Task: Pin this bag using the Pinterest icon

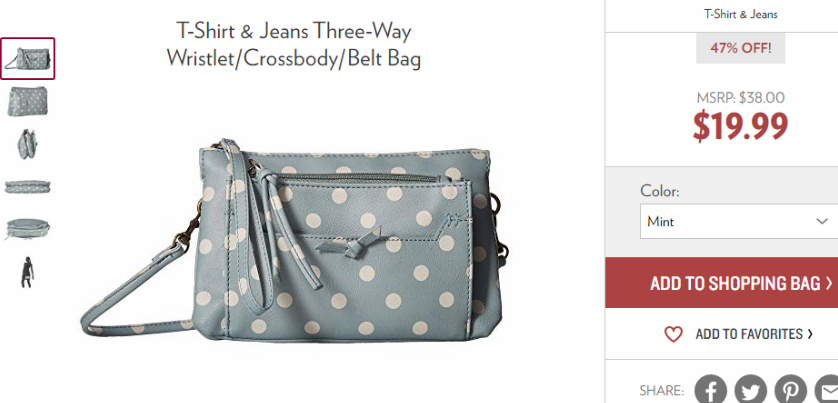Action: click(x=790, y=390)
